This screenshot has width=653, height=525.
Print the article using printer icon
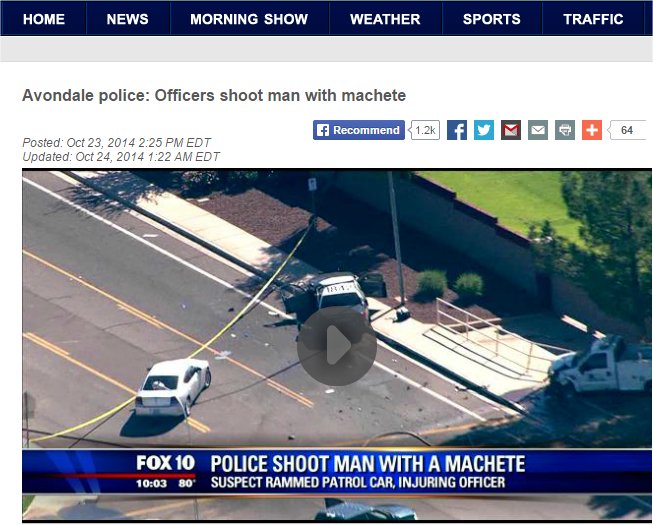pyautogui.click(x=565, y=130)
